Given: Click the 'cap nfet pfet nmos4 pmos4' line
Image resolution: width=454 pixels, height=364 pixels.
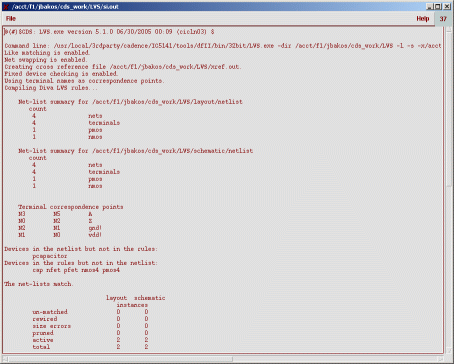Looking at the screenshot, I should [x=76, y=270].
